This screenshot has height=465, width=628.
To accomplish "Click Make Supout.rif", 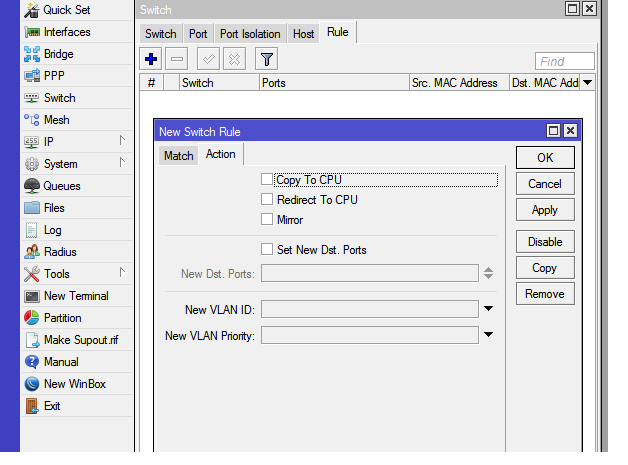I will click(x=76, y=340).
